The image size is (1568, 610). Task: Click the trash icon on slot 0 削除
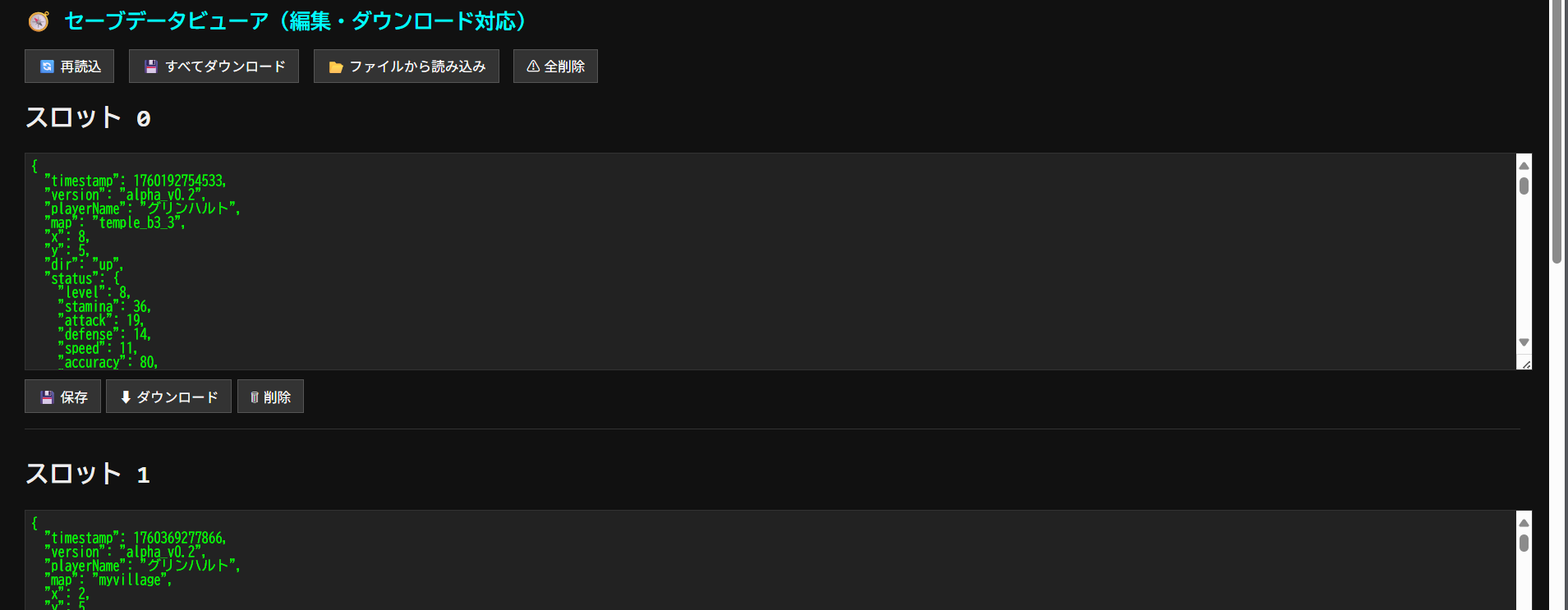[x=255, y=397]
